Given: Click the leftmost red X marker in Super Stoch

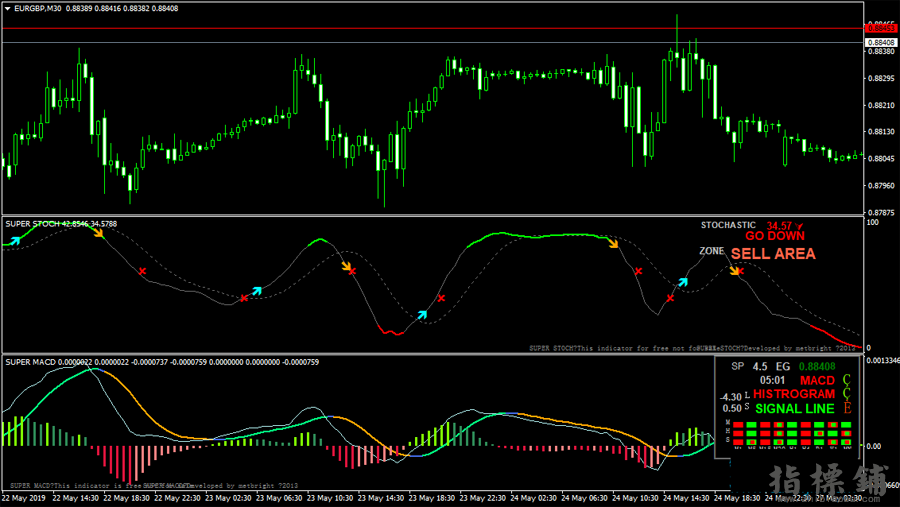Looking at the screenshot, I should coord(142,271).
